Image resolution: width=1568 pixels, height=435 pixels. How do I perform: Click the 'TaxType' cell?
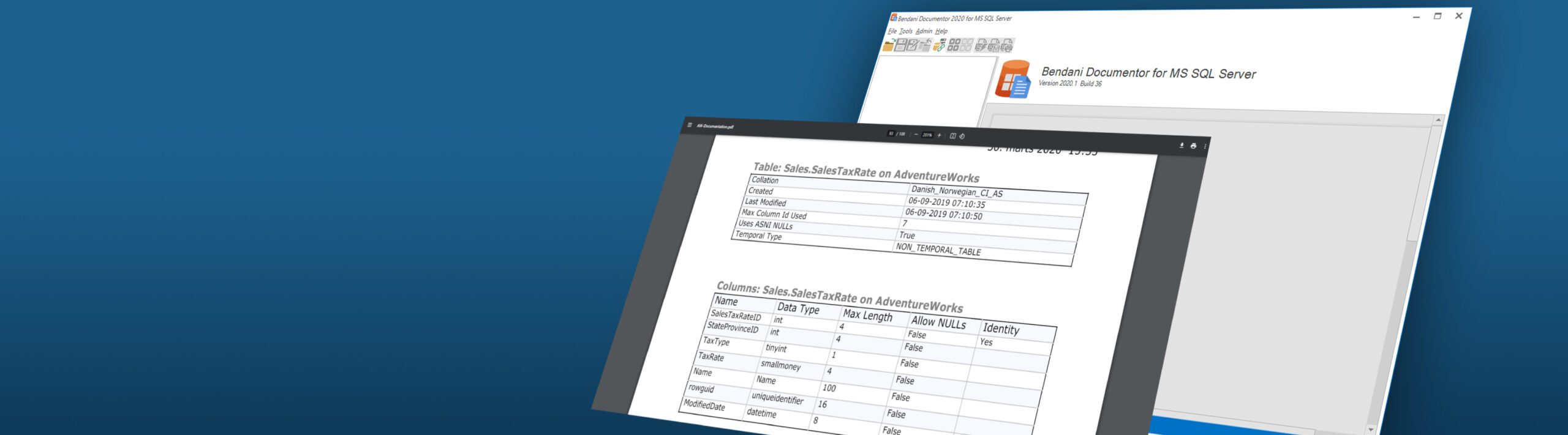point(716,341)
